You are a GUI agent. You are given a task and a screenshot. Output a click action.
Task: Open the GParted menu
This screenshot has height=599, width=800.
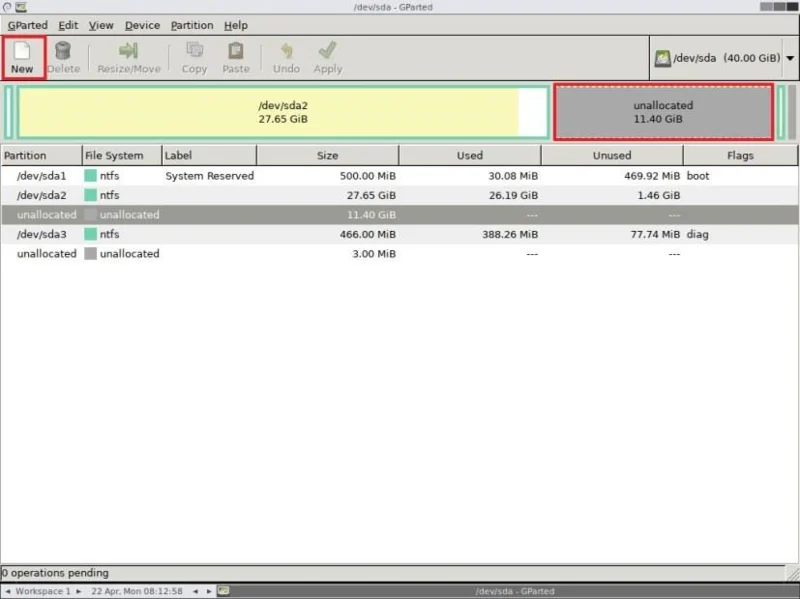click(x=28, y=25)
